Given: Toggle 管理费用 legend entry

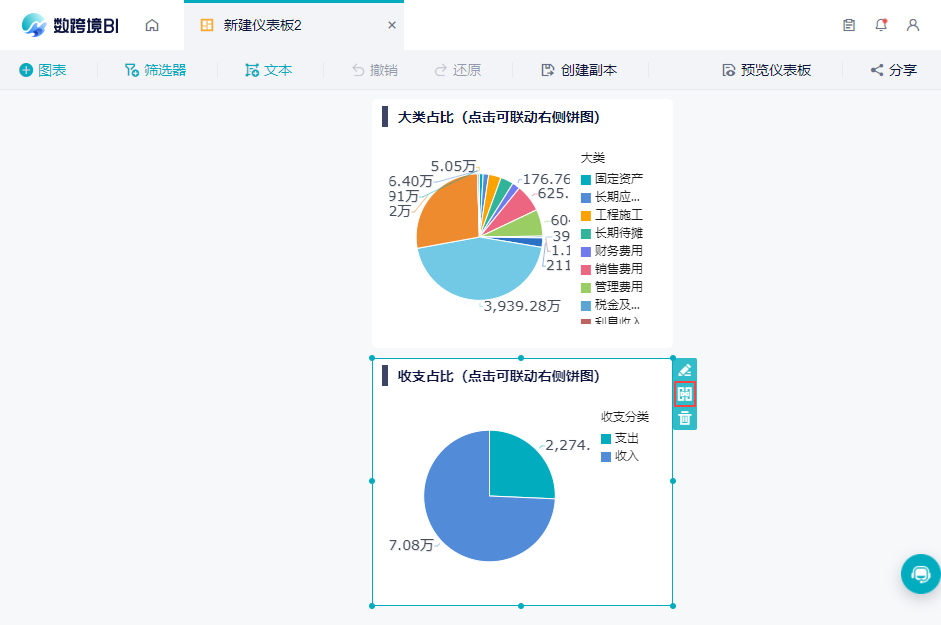Looking at the screenshot, I should pos(612,287).
